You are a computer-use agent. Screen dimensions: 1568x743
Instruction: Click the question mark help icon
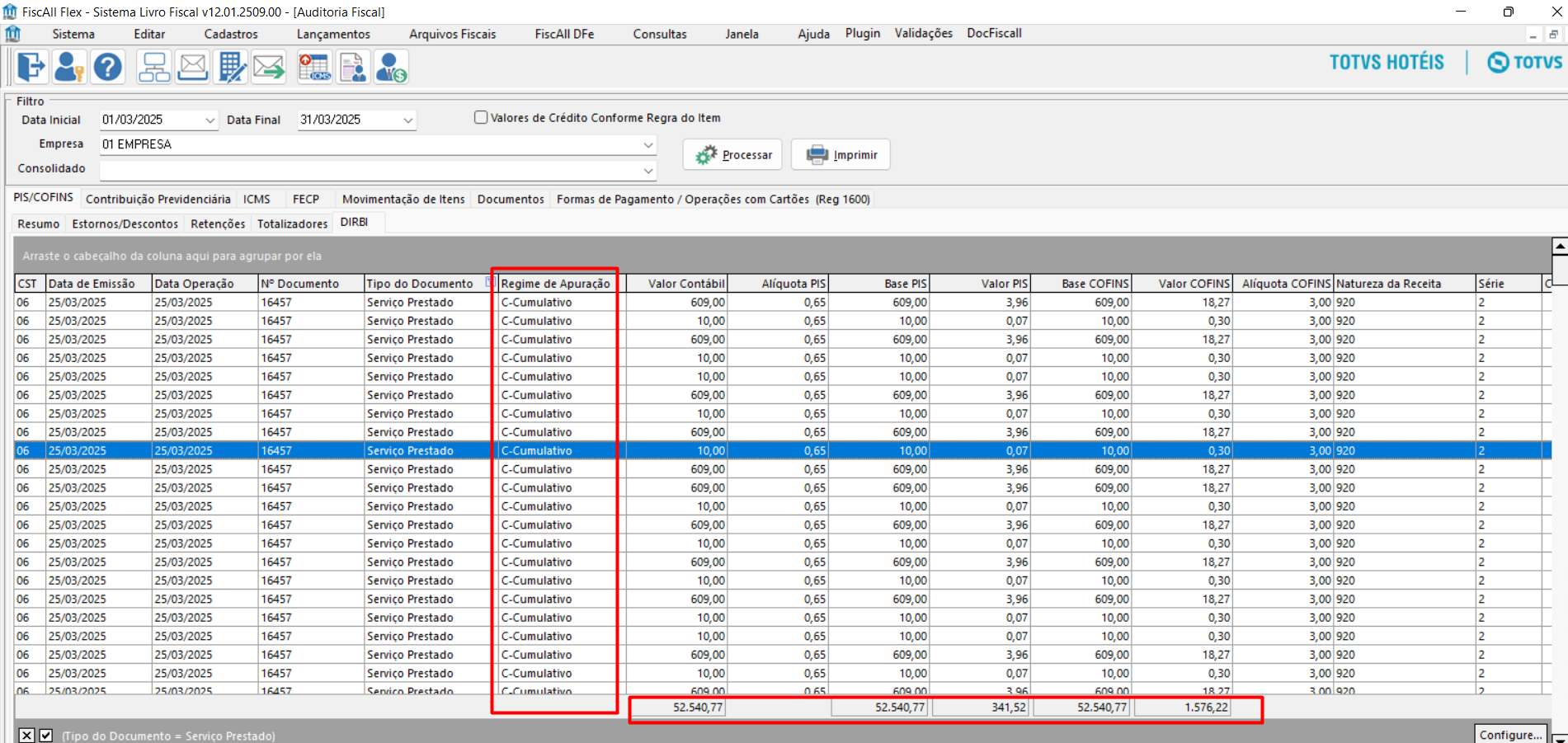107,67
